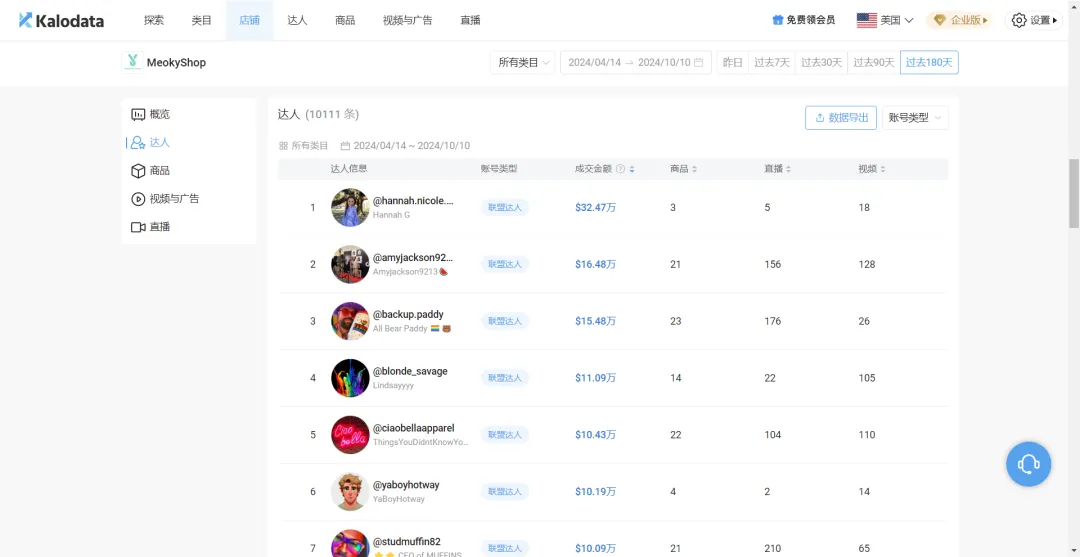Click the calendar icon in date range field
The width and height of the screenshot is (1080, 557).
coord(698,63)
